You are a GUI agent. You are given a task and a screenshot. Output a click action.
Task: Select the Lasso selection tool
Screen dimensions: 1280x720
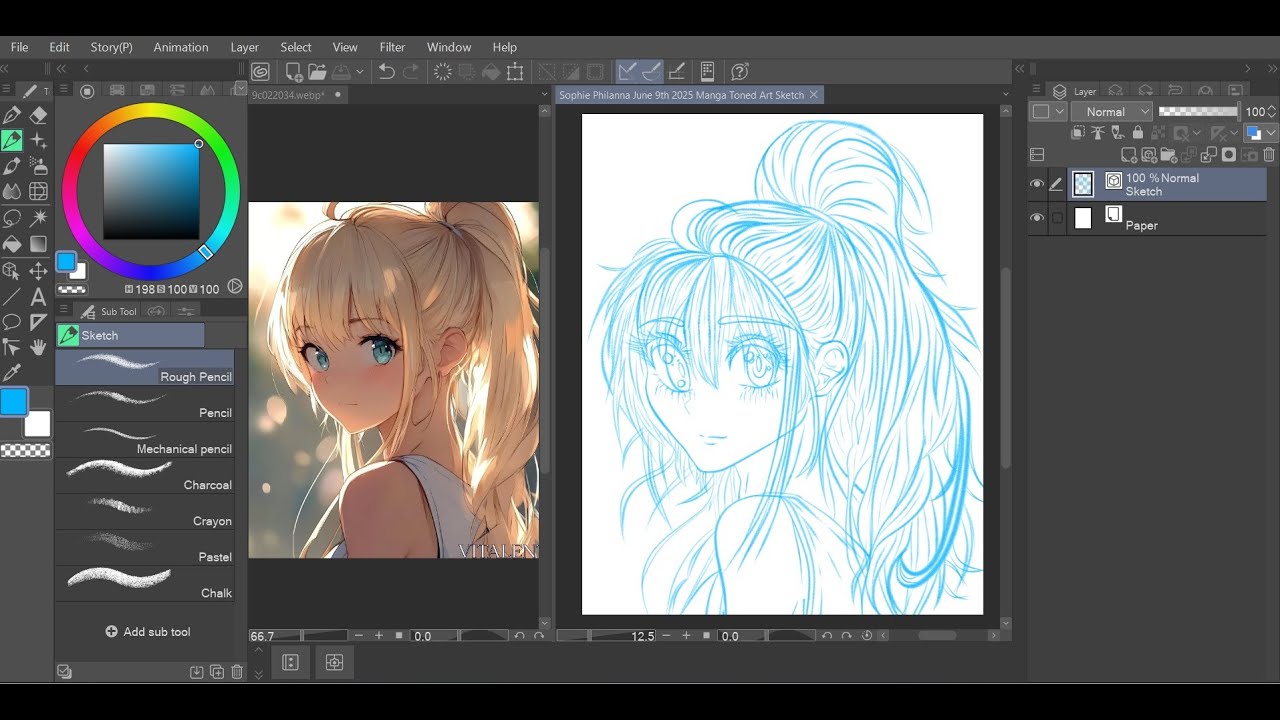(12, 217)
